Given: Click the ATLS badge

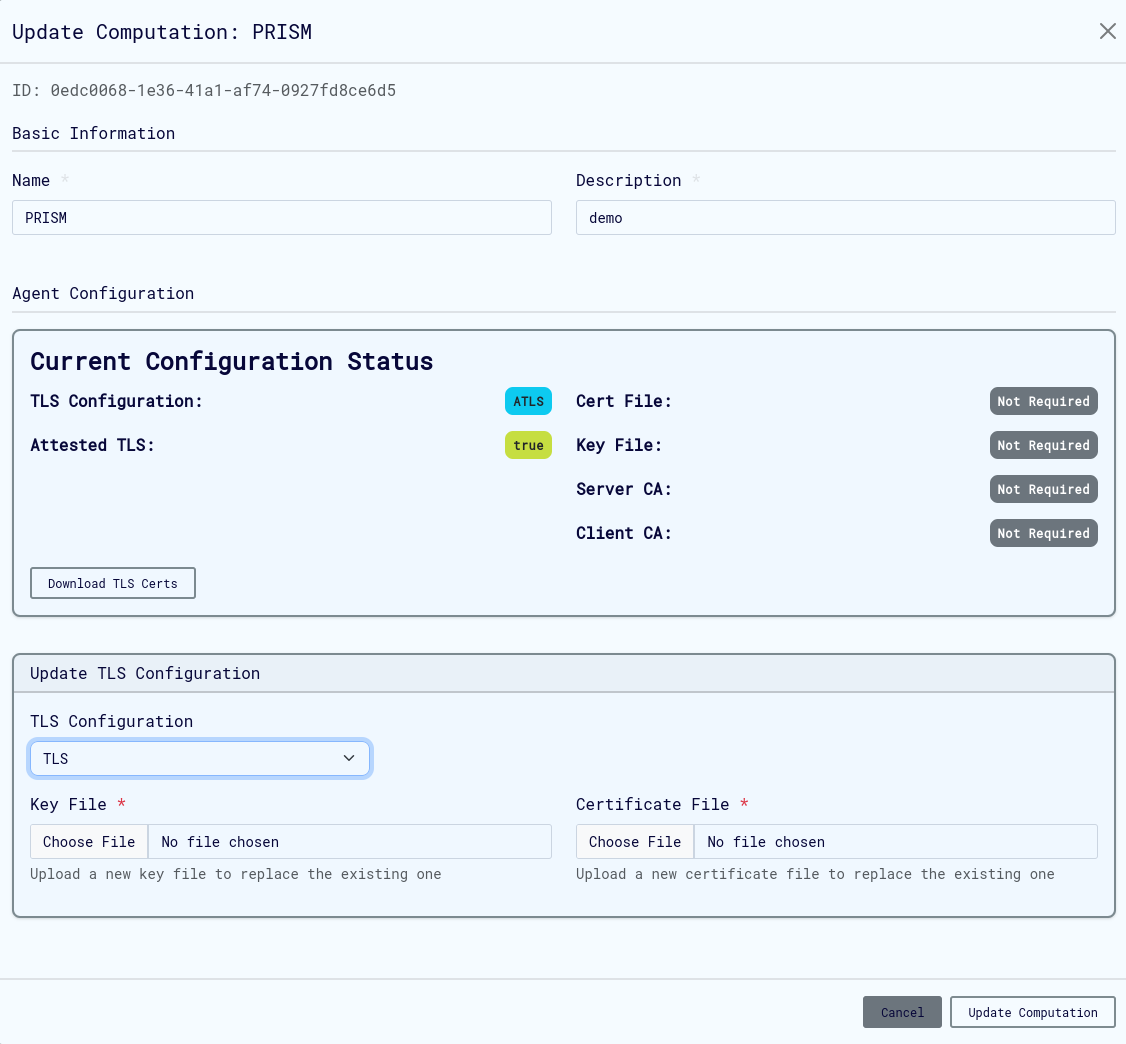Looking at the screenshot, I should [528, 401].
